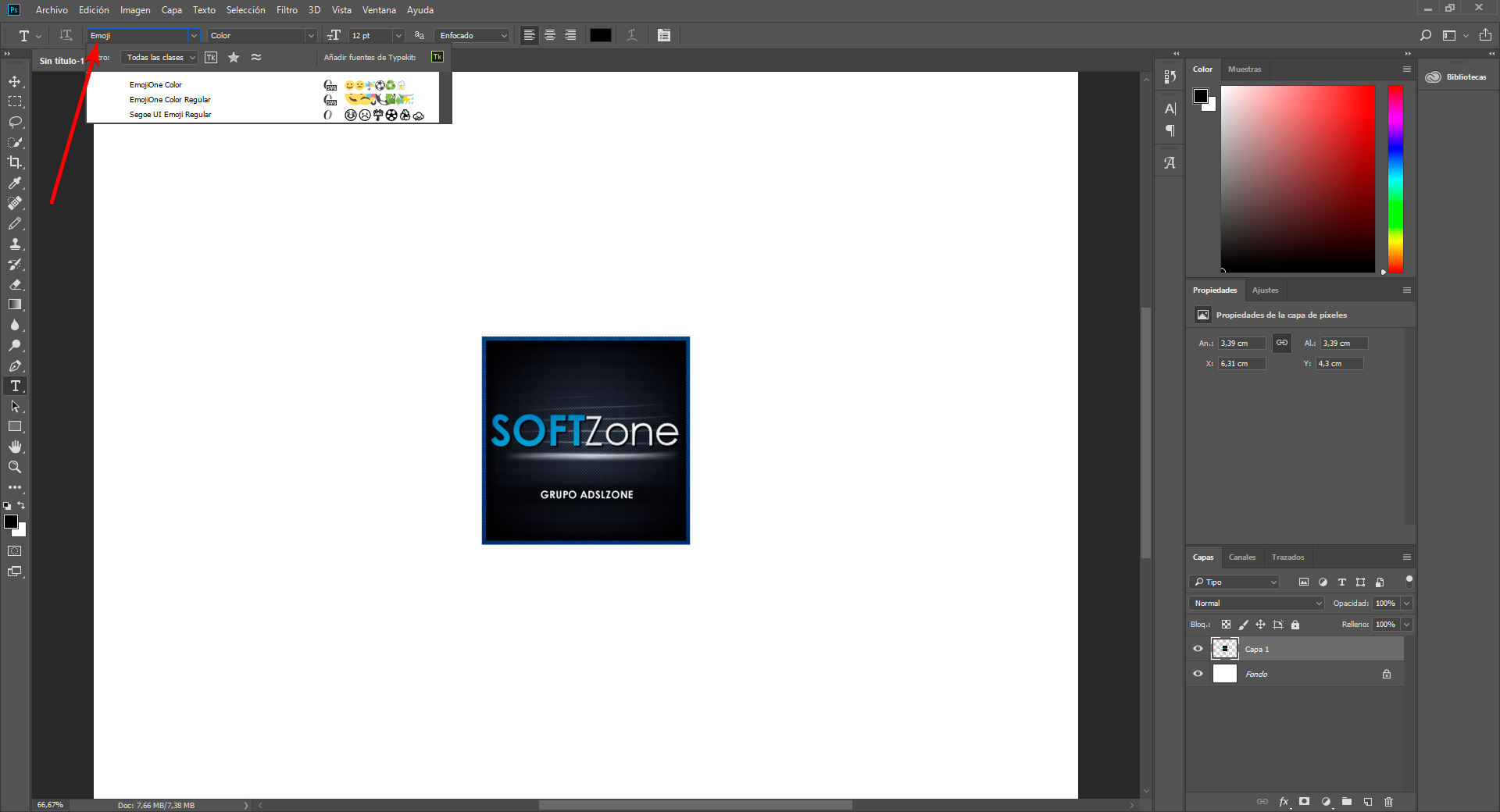Screen dimensions: 1500x812
Task: Toggle lock image pixels brush icon
Action: [1244, 625]
